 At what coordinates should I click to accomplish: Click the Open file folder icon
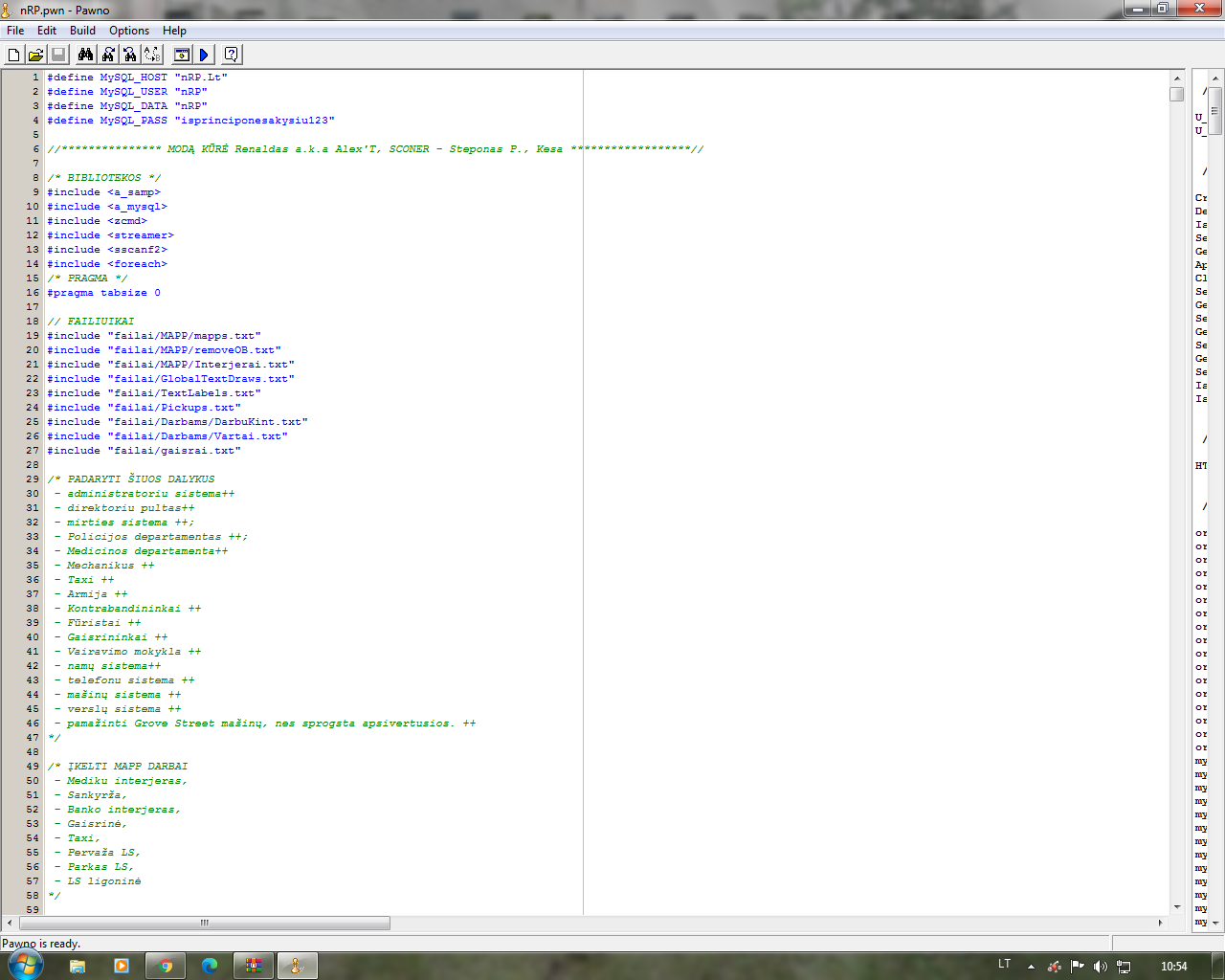pyautogui.click(x=35, y=55)
